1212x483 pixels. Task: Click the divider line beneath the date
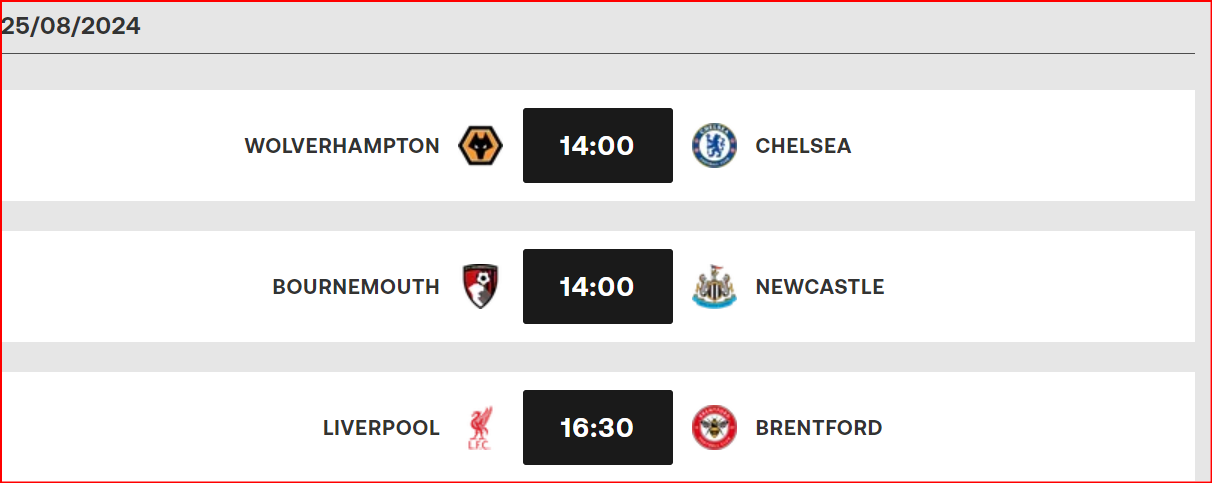[x=598, y=53]
